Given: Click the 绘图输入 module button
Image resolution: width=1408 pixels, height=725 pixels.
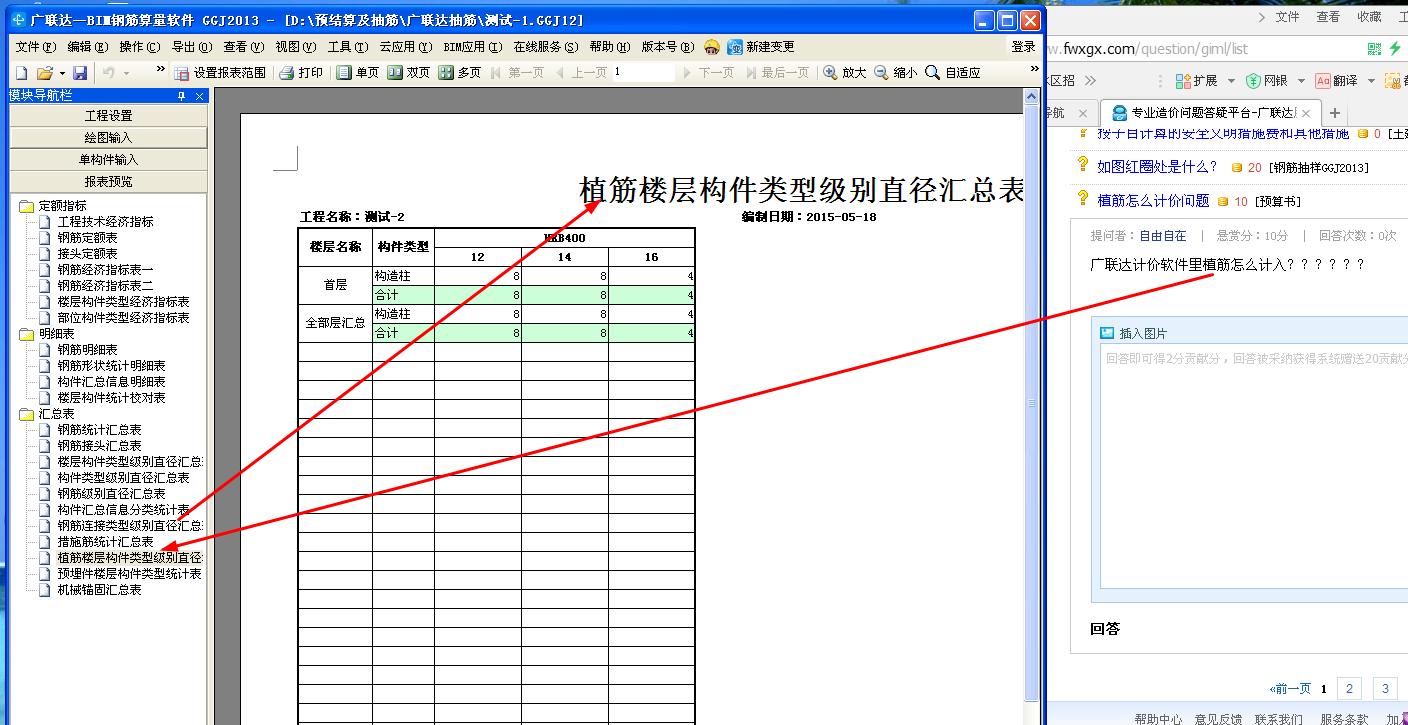Looking at the screenshot, I should point(108,138).
